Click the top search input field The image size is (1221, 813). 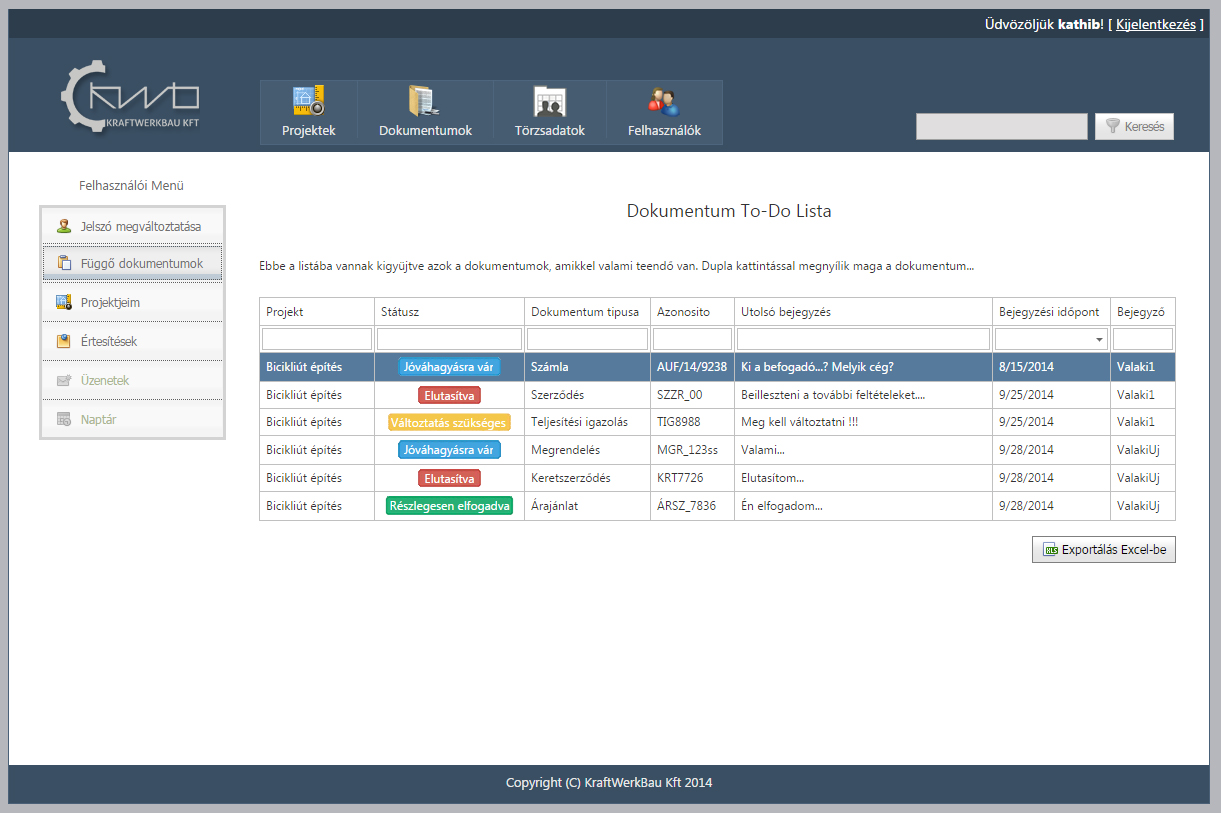click(x=1001, y=127)
